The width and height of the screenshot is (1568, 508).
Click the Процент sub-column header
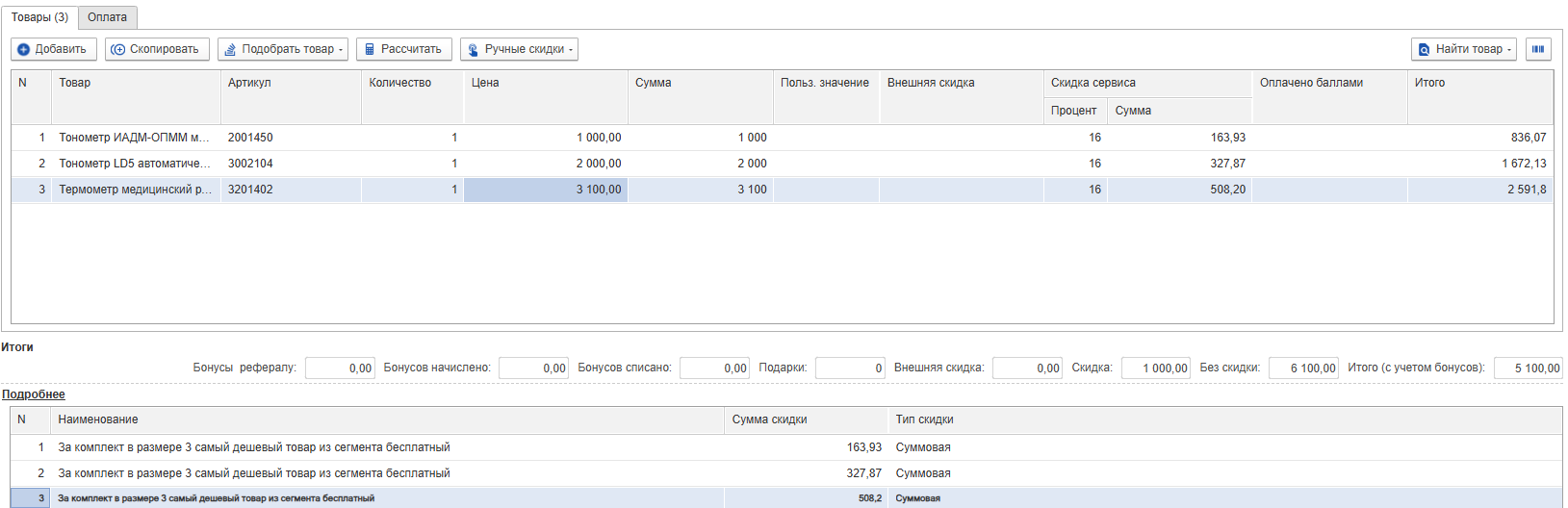[1075, 111]
